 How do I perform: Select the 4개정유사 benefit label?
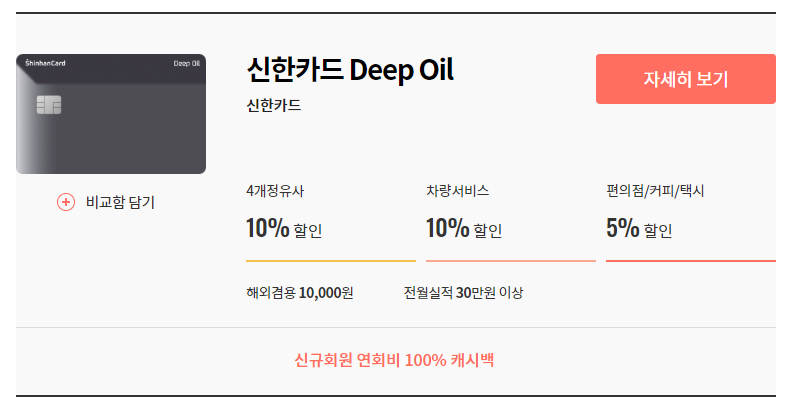pos(274,190)
